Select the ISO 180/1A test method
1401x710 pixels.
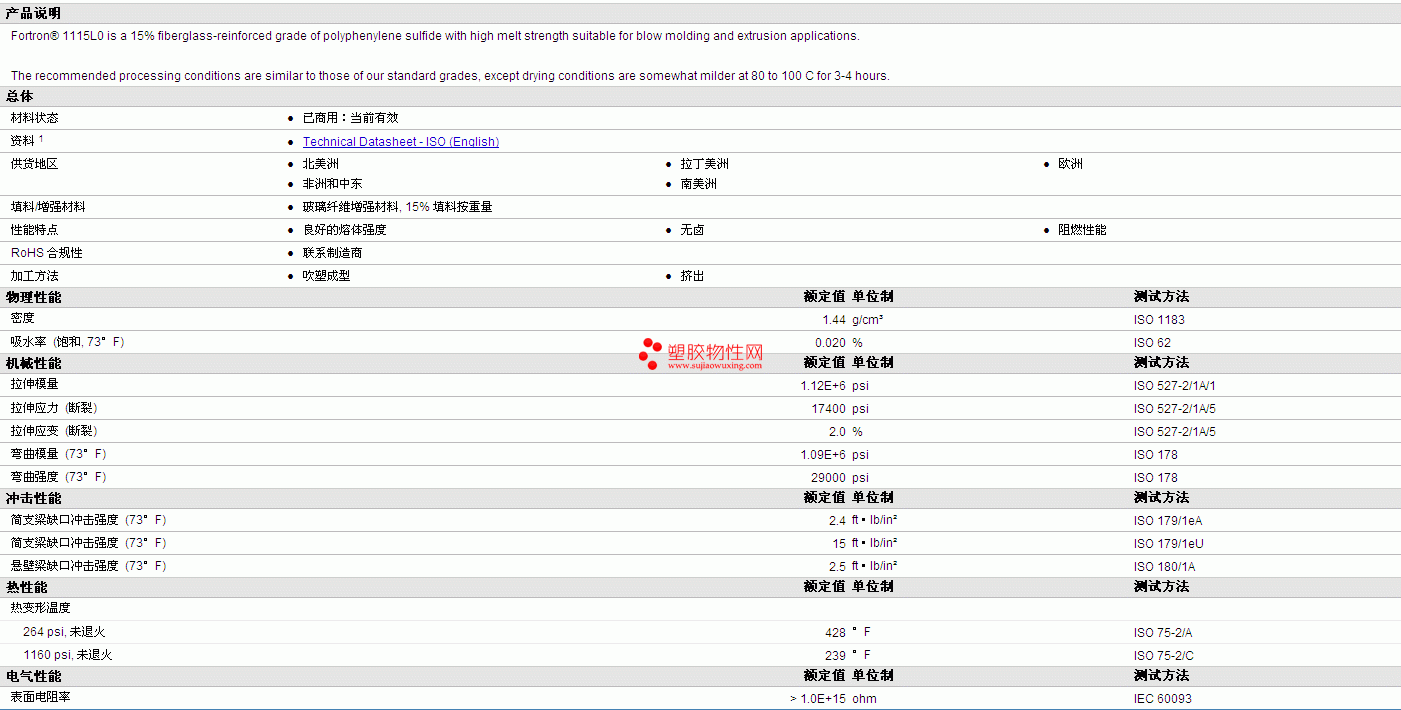(1164, 567)
